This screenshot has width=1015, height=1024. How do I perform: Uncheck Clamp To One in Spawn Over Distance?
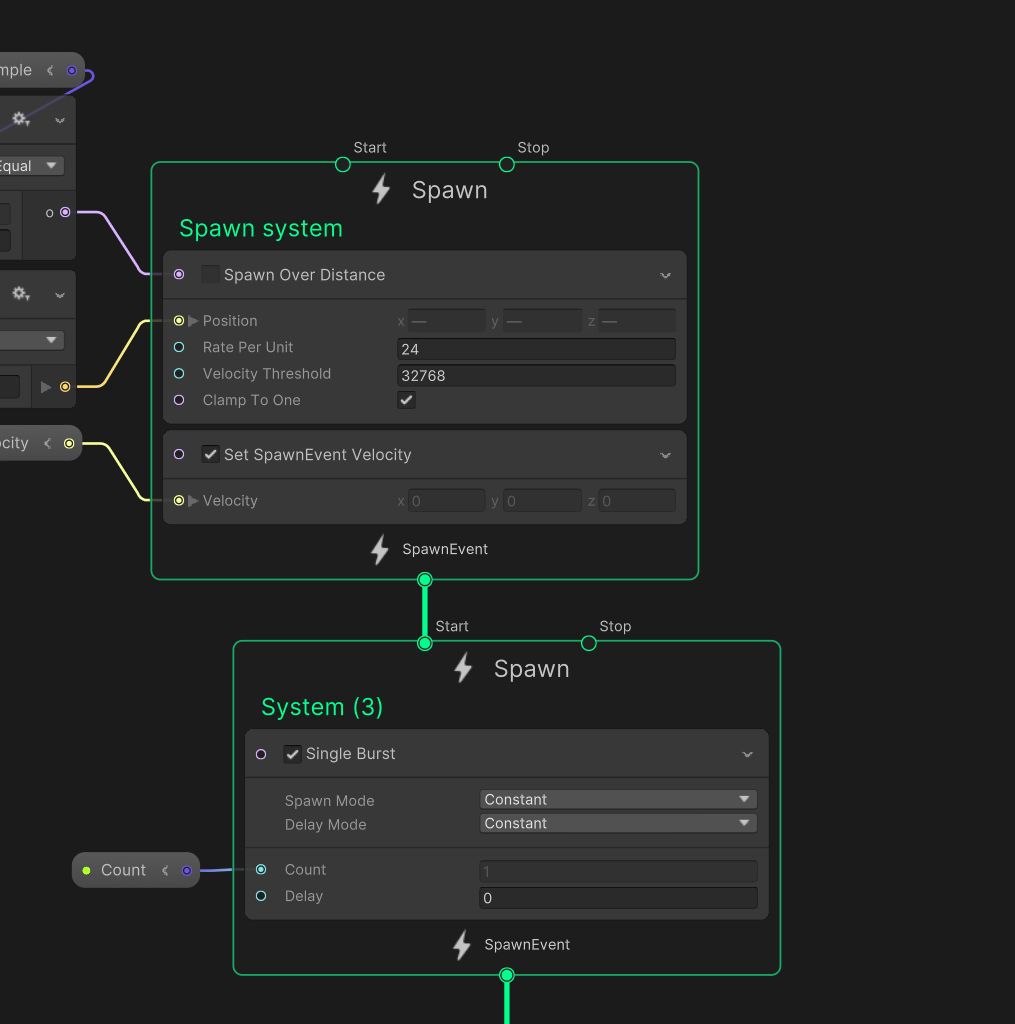tap(406, 400)
